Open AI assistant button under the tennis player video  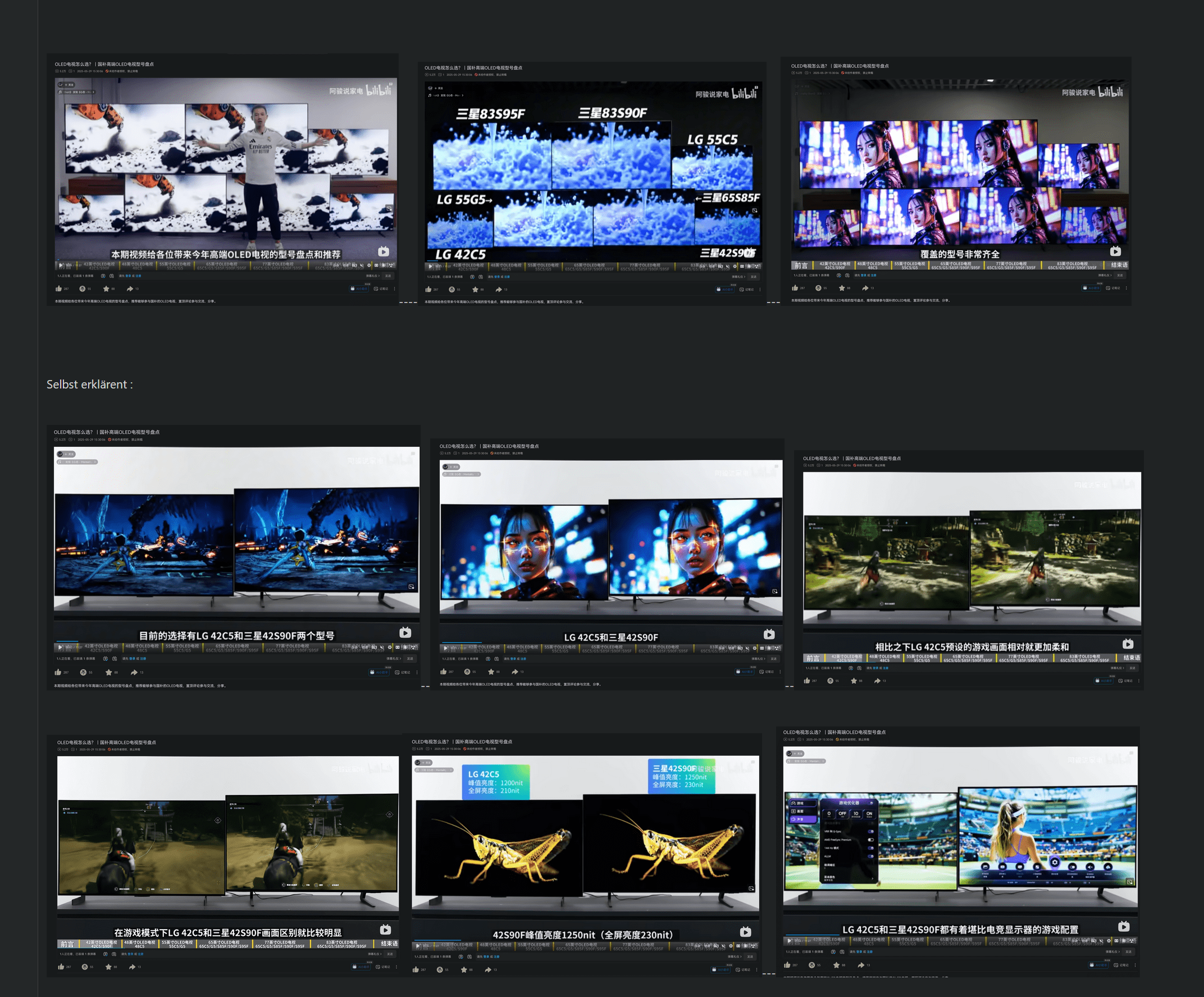click(1097, 966)
